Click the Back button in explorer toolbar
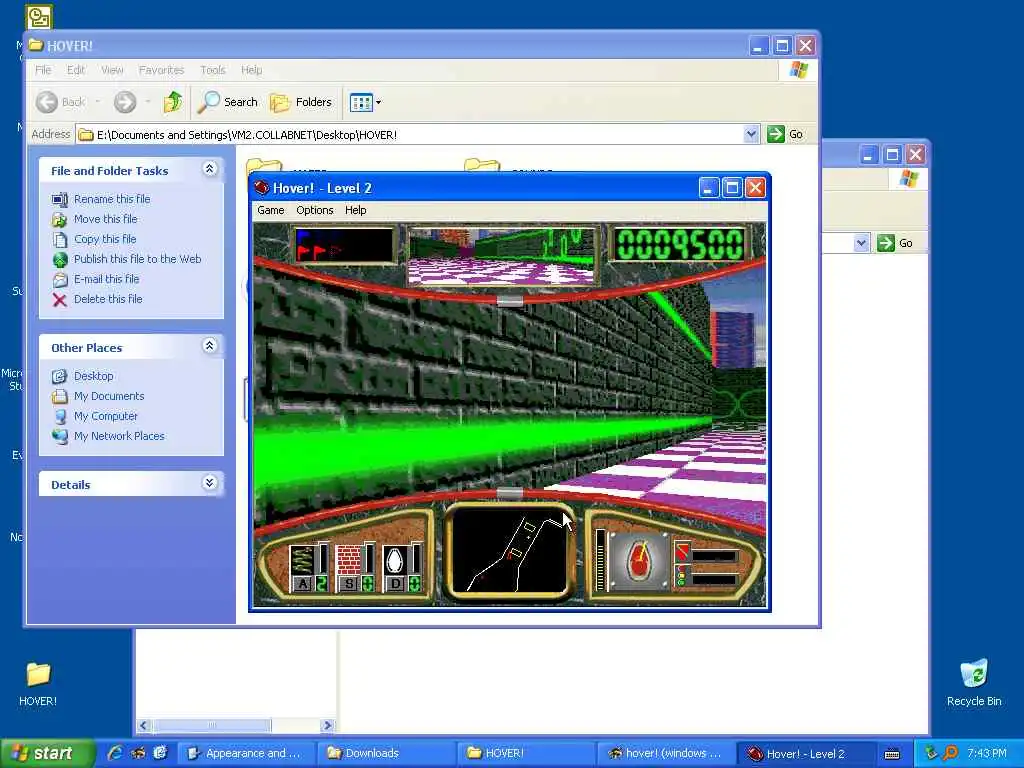This screenshot has height=768, width=1024. pos(61,102)
